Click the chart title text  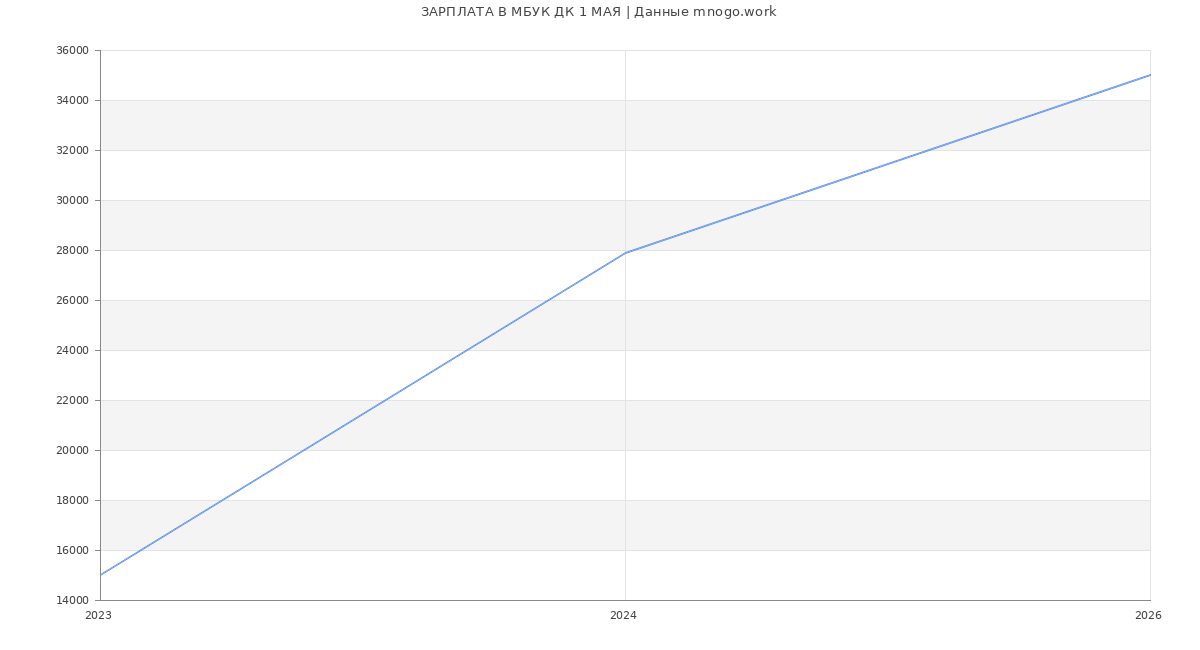point(598,12)
